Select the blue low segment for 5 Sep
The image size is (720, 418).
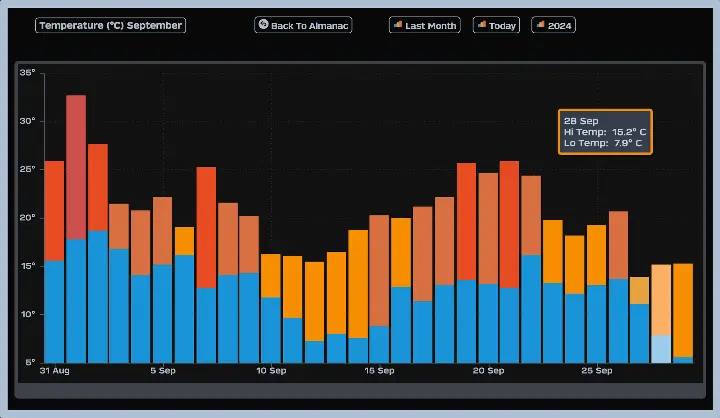pyautogui.click(x=163, y=313)
